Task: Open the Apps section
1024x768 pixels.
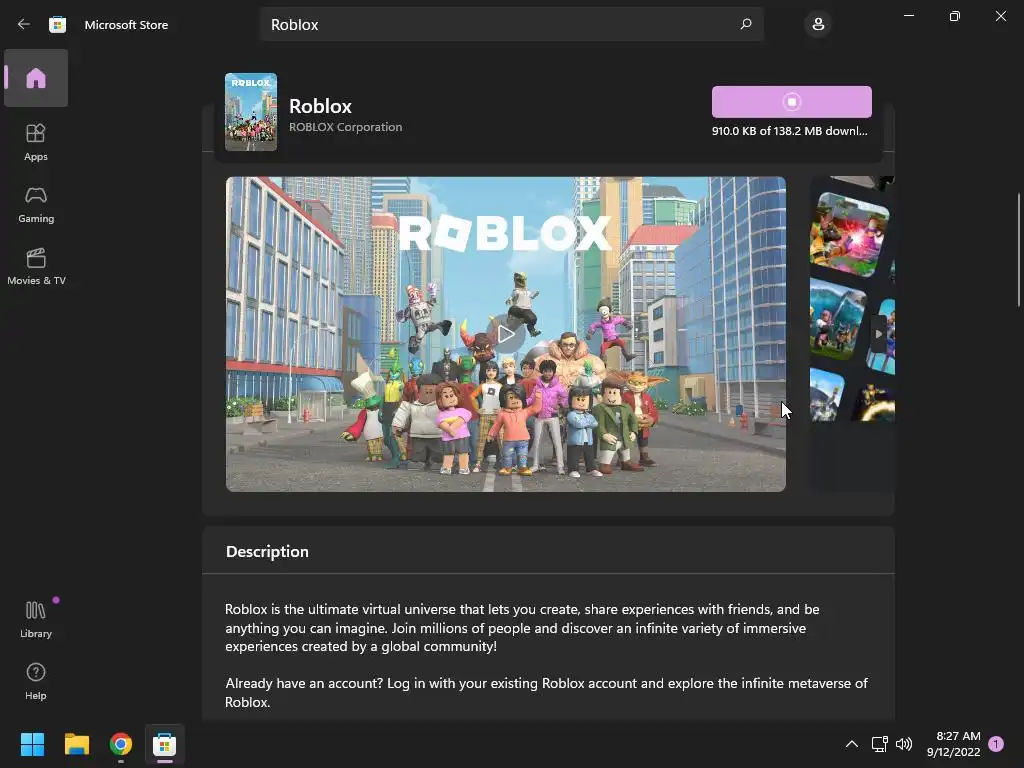Action: (36, 142)
